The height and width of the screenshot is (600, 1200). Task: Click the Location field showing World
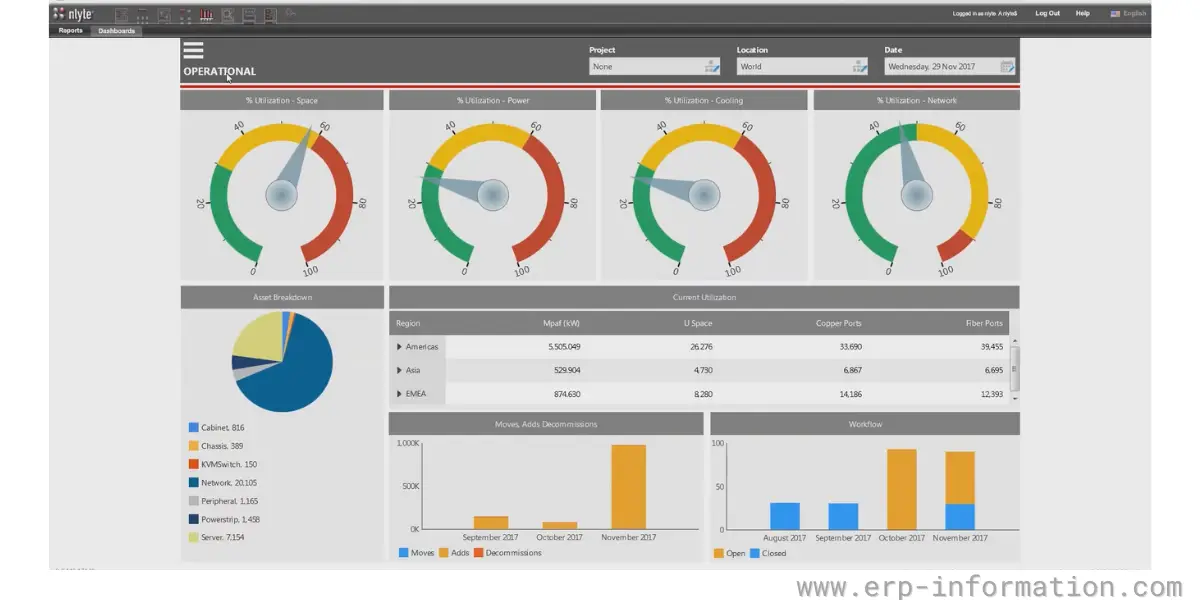coord(803,67)
